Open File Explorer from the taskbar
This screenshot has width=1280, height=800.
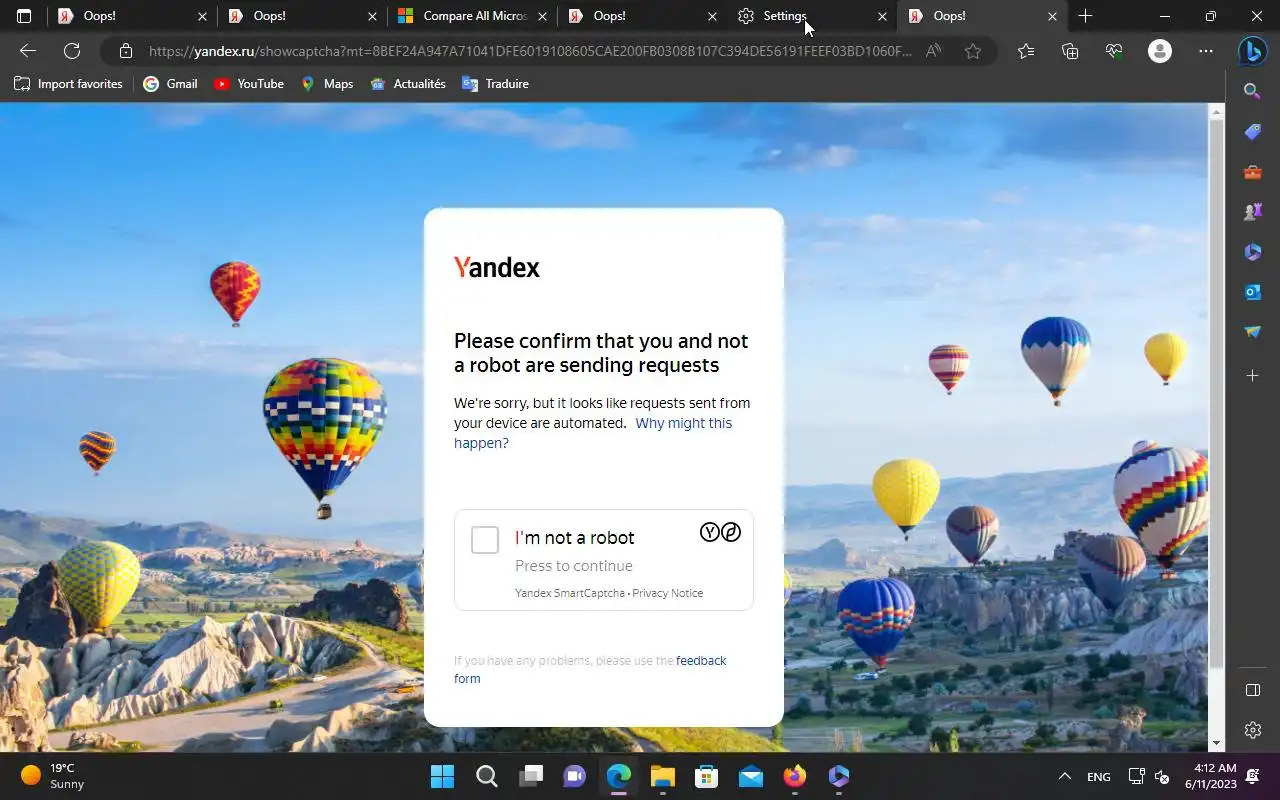(x=663, y=776)
